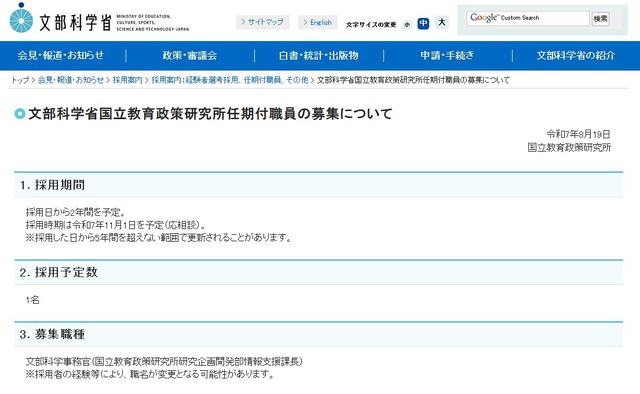The width and height of the screenshot is (640, 394).
Task: Open the 白書・統計・出版物 menu
Action: coord(318,56)
